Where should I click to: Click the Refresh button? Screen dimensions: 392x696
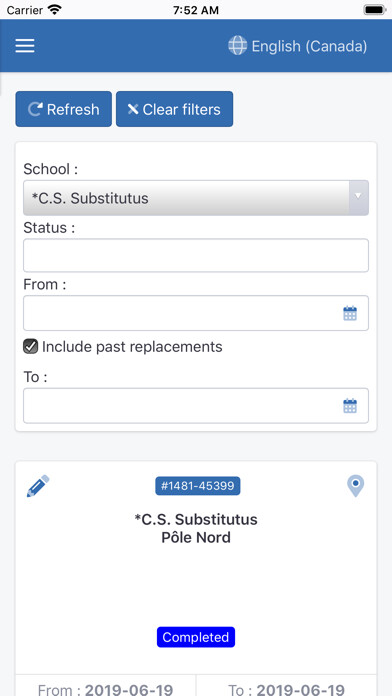(x=63, y=109)
